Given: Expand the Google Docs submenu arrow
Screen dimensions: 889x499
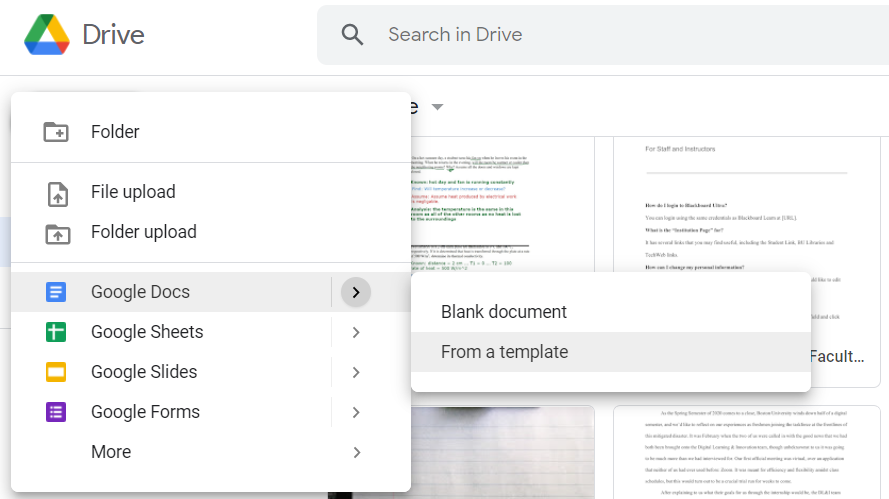Looking at the screenshot, I should [356, 292].
